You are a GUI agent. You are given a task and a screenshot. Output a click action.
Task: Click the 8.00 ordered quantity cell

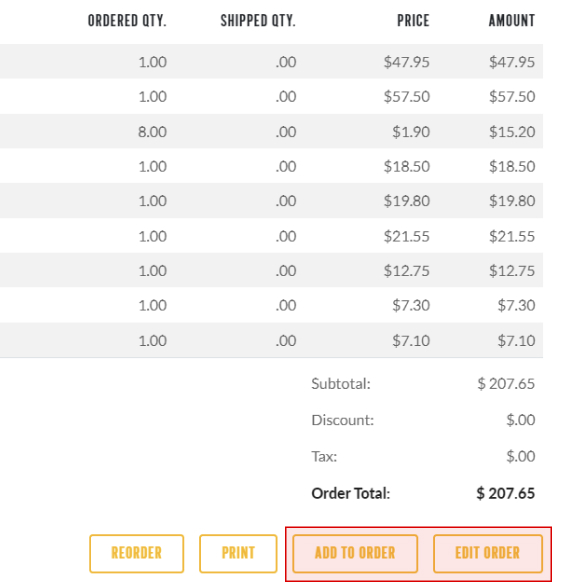coord(152,132)
